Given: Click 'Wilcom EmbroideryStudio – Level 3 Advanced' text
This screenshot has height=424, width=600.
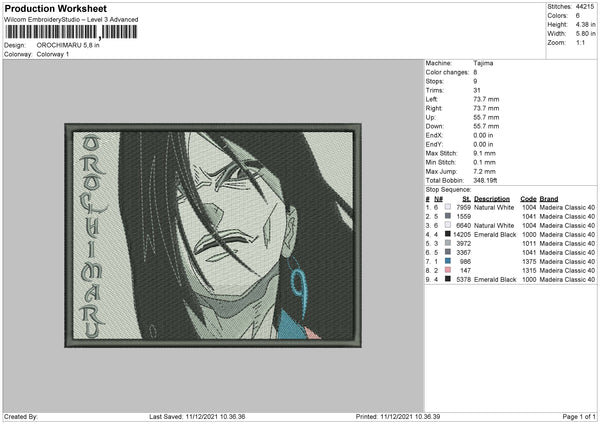Looking at the screenshot, I should [71, 20].
